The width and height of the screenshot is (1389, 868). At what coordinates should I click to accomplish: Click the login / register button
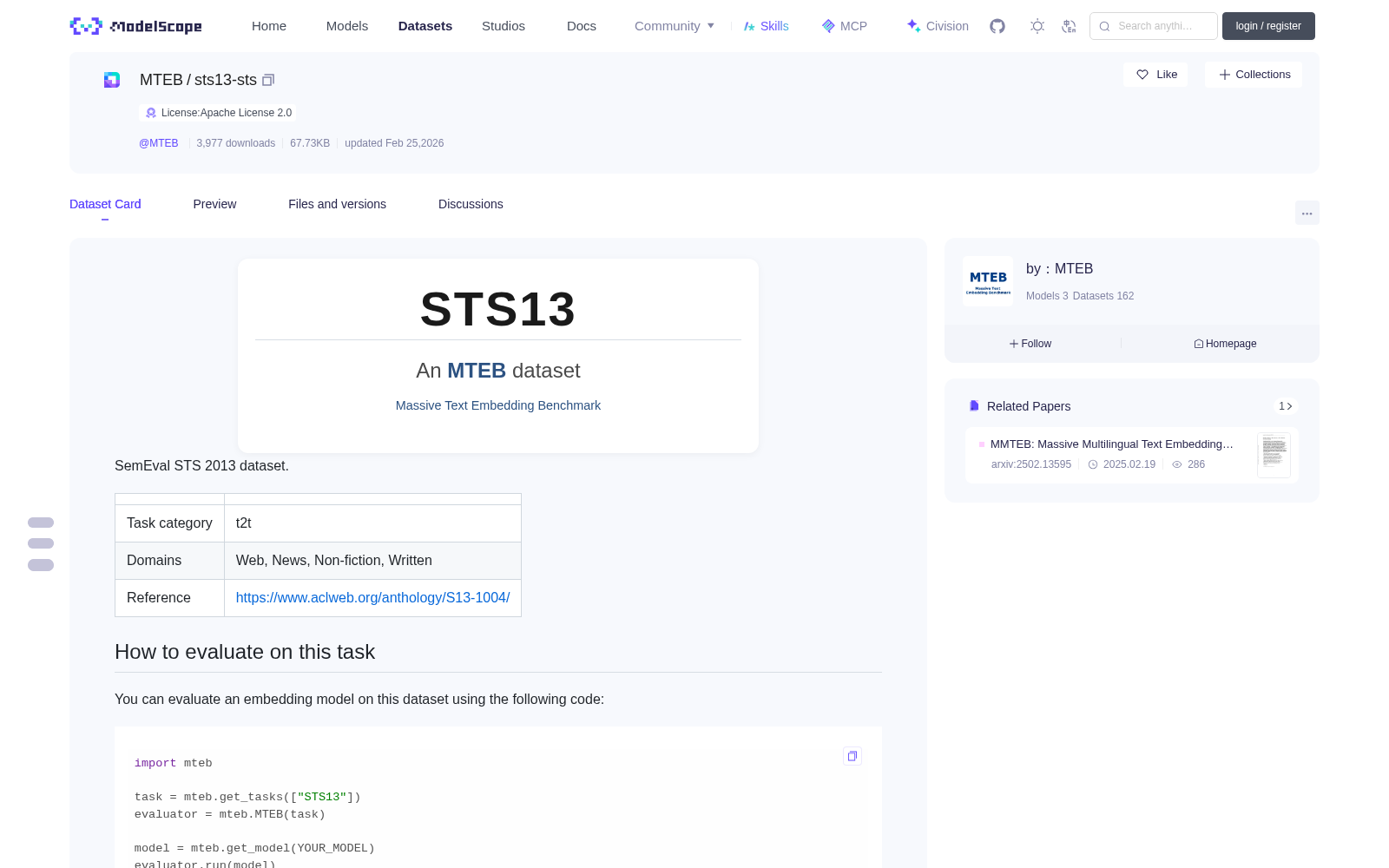tap(1268, 26)
